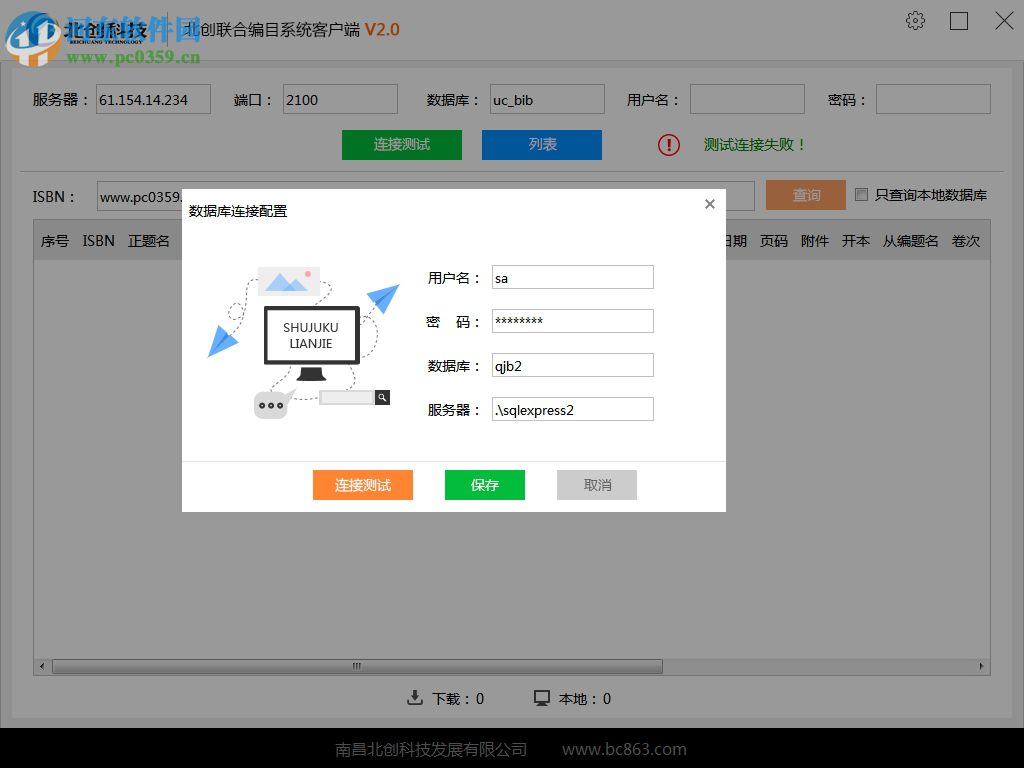Image resolution: width=1024 pixels, height=768 pixels.
Task: Click the red connection failure warning icon
Action: [x=669, y=145]
